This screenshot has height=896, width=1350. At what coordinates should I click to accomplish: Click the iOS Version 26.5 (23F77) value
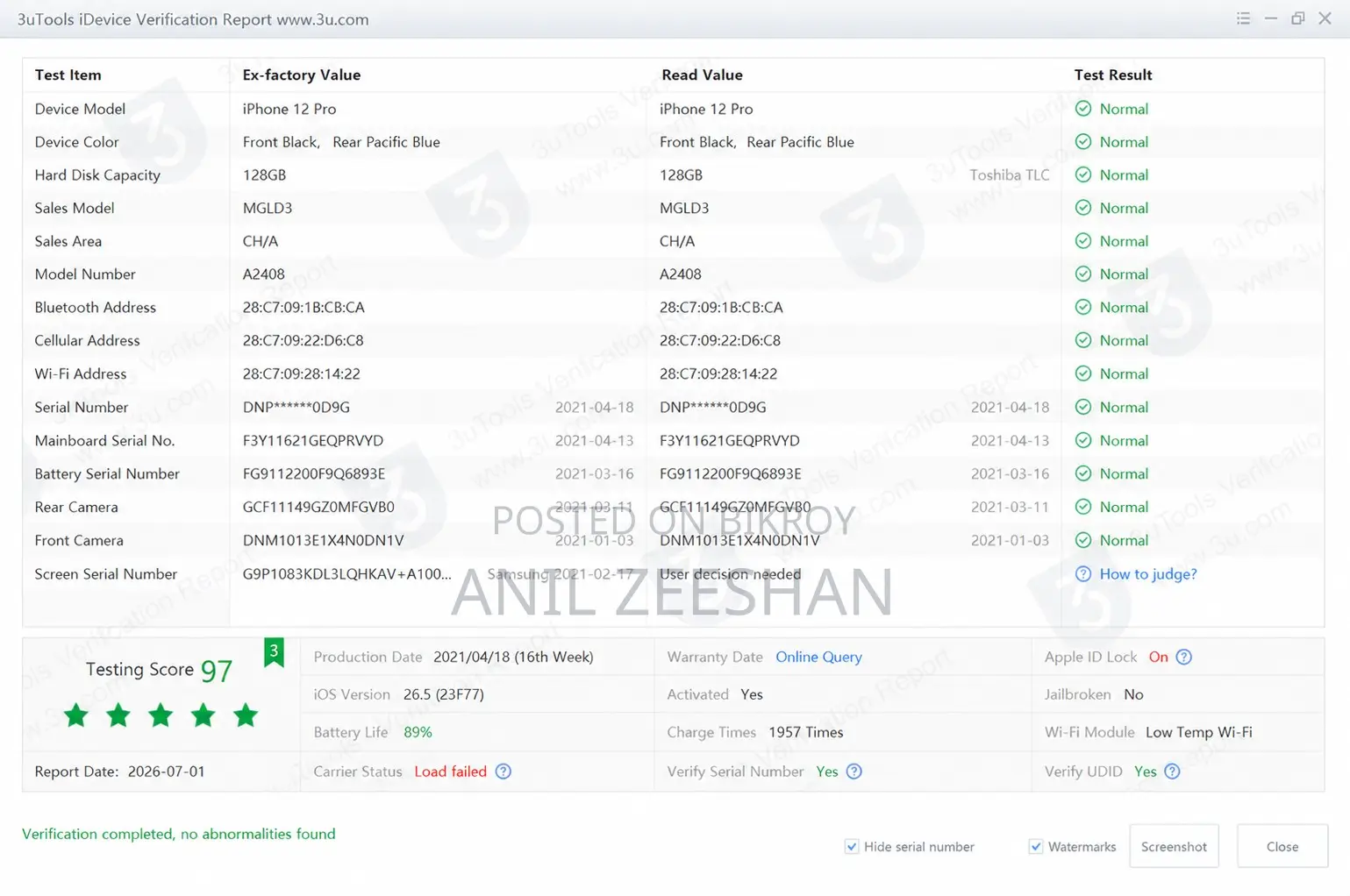pyautogui.click(x=444, y=694)
